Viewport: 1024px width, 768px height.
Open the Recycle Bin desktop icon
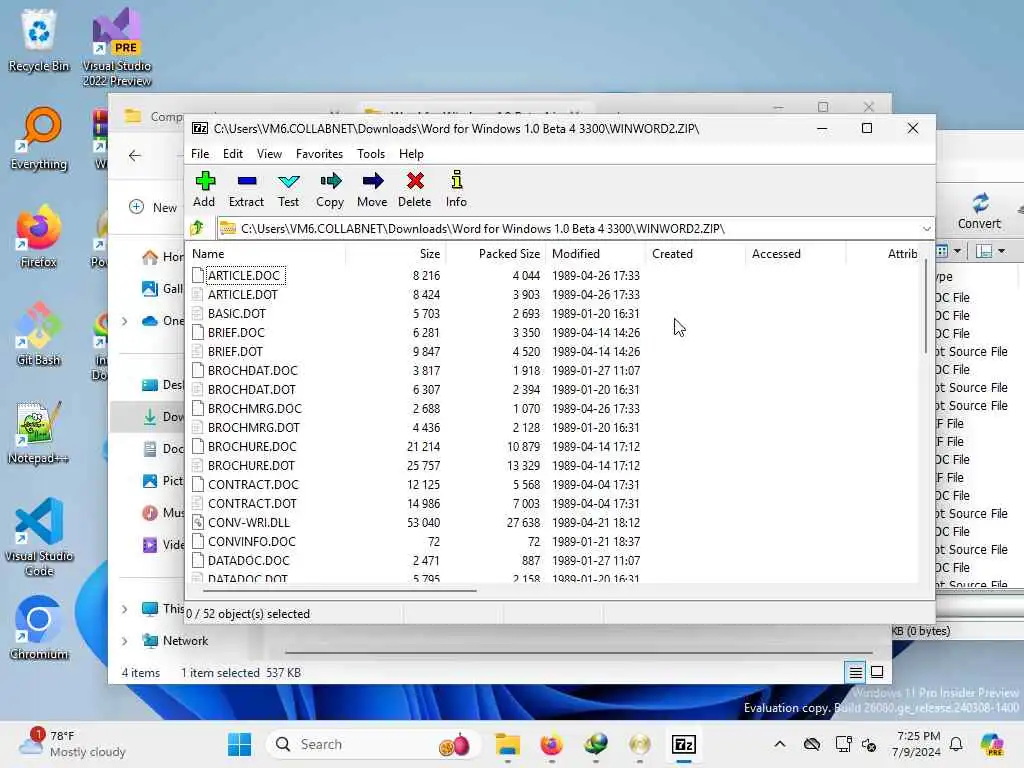click(39, 40)
